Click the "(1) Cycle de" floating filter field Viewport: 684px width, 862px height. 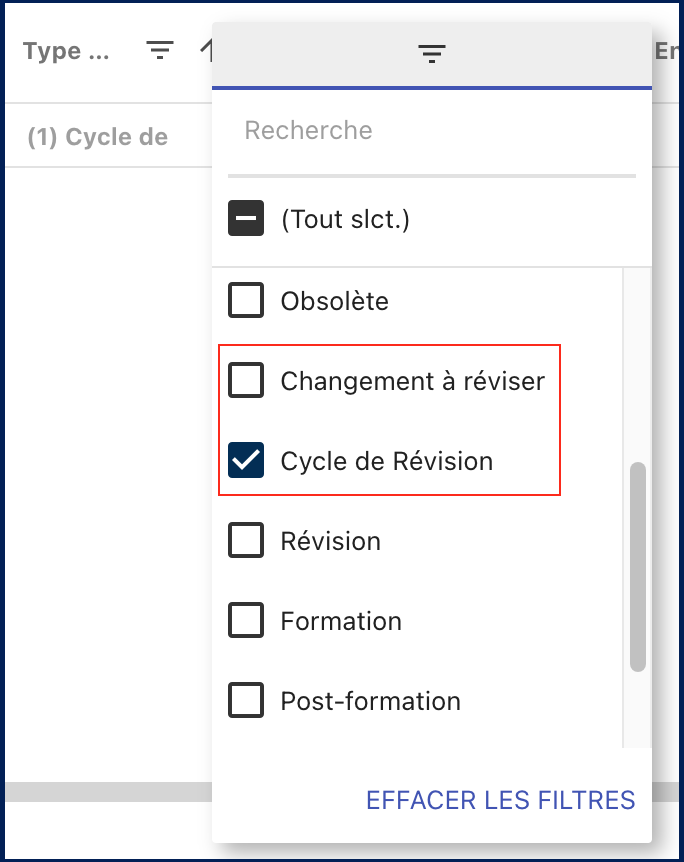[98, 137]
